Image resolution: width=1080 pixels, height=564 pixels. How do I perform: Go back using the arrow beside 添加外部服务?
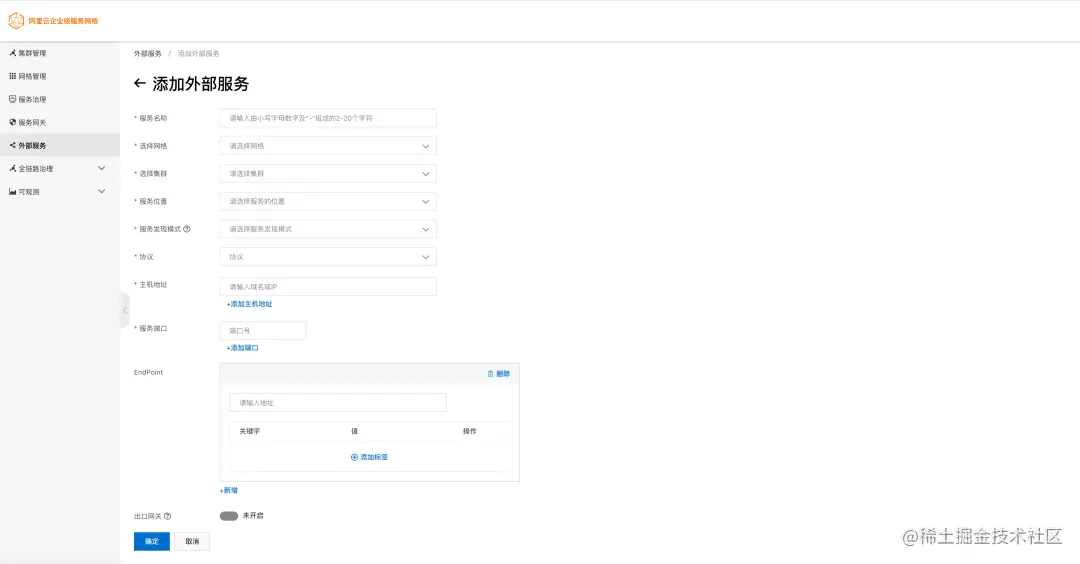[140, 83]
